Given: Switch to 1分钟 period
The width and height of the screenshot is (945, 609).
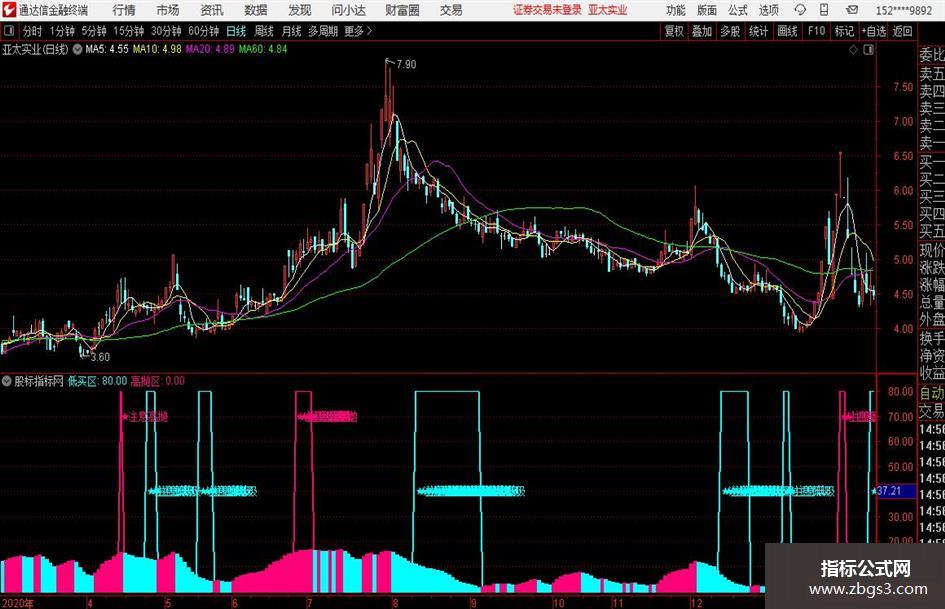Looking at the screenshot, I should click(62, 31).
